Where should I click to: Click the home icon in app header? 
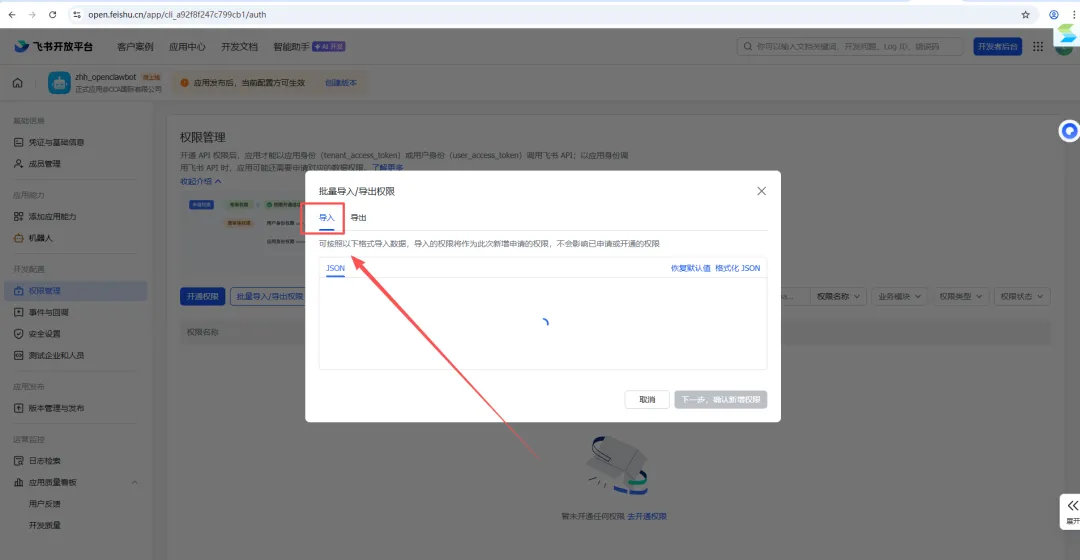(x=18, y=83)
